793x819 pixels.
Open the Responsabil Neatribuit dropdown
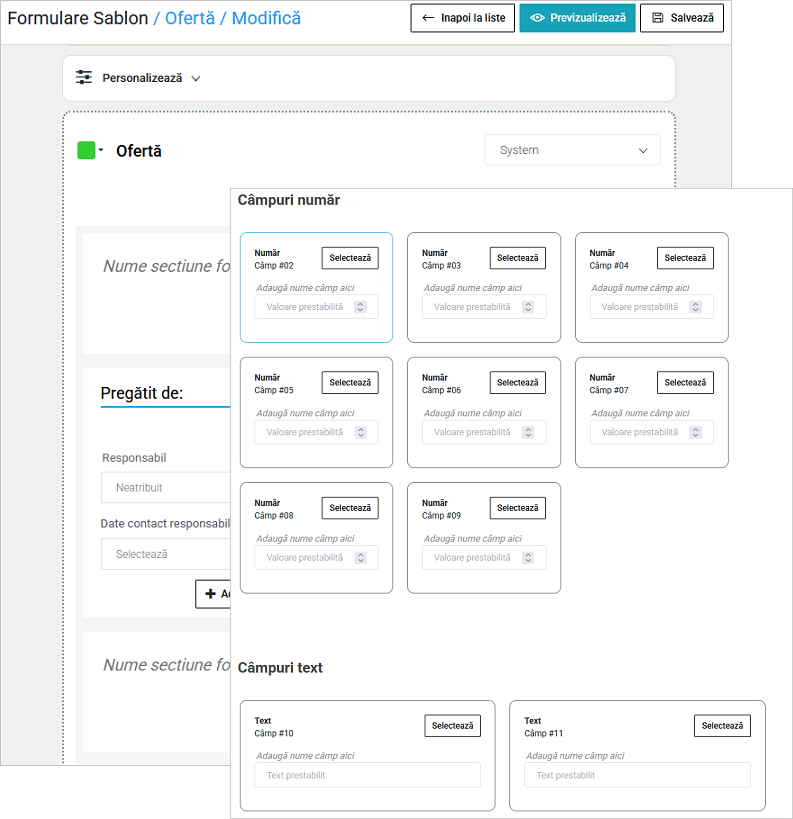tap(165, 487)
